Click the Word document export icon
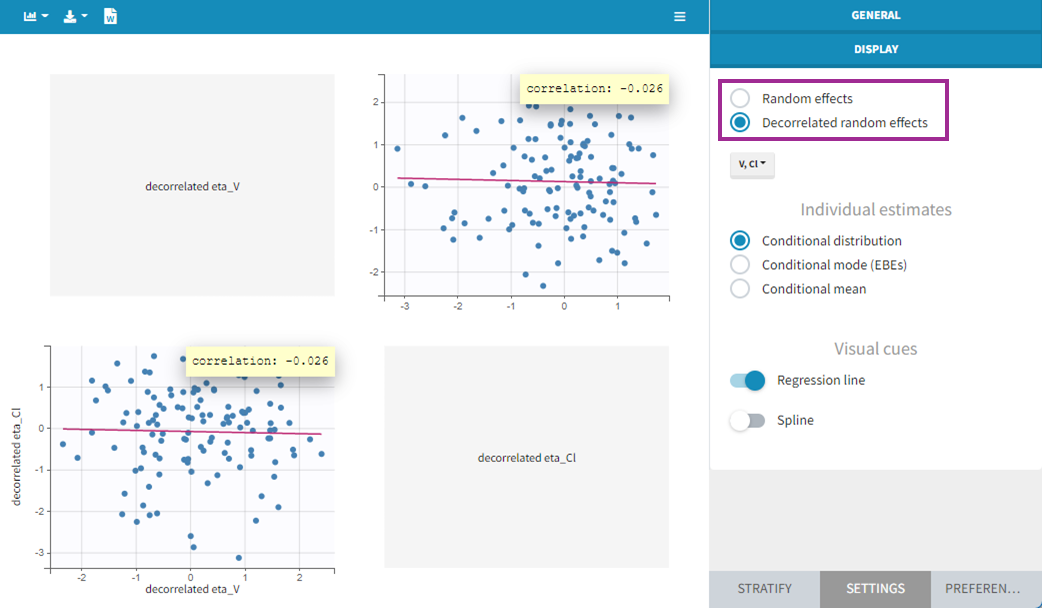1042x608 pixels. tap(111, 17)
